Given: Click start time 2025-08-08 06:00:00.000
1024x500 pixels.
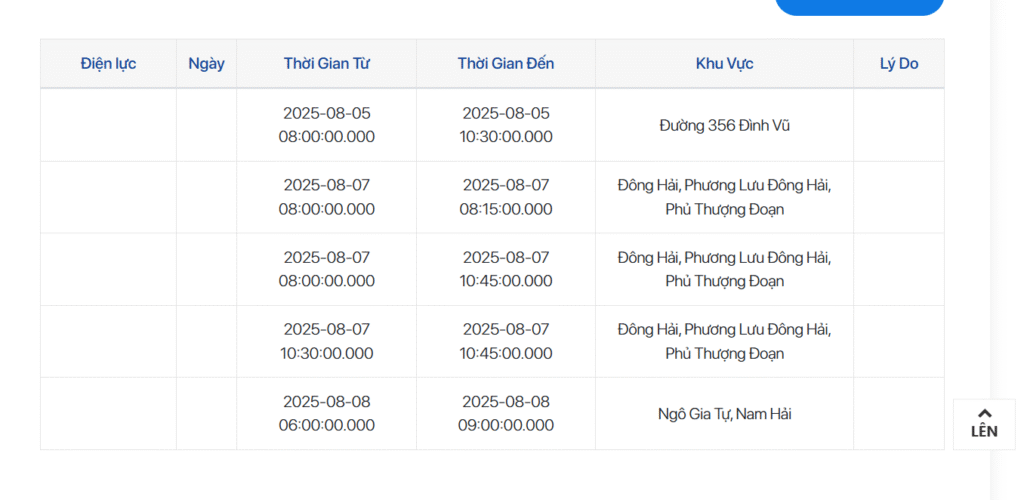Looking at the screenshot, I should (327, 414).
